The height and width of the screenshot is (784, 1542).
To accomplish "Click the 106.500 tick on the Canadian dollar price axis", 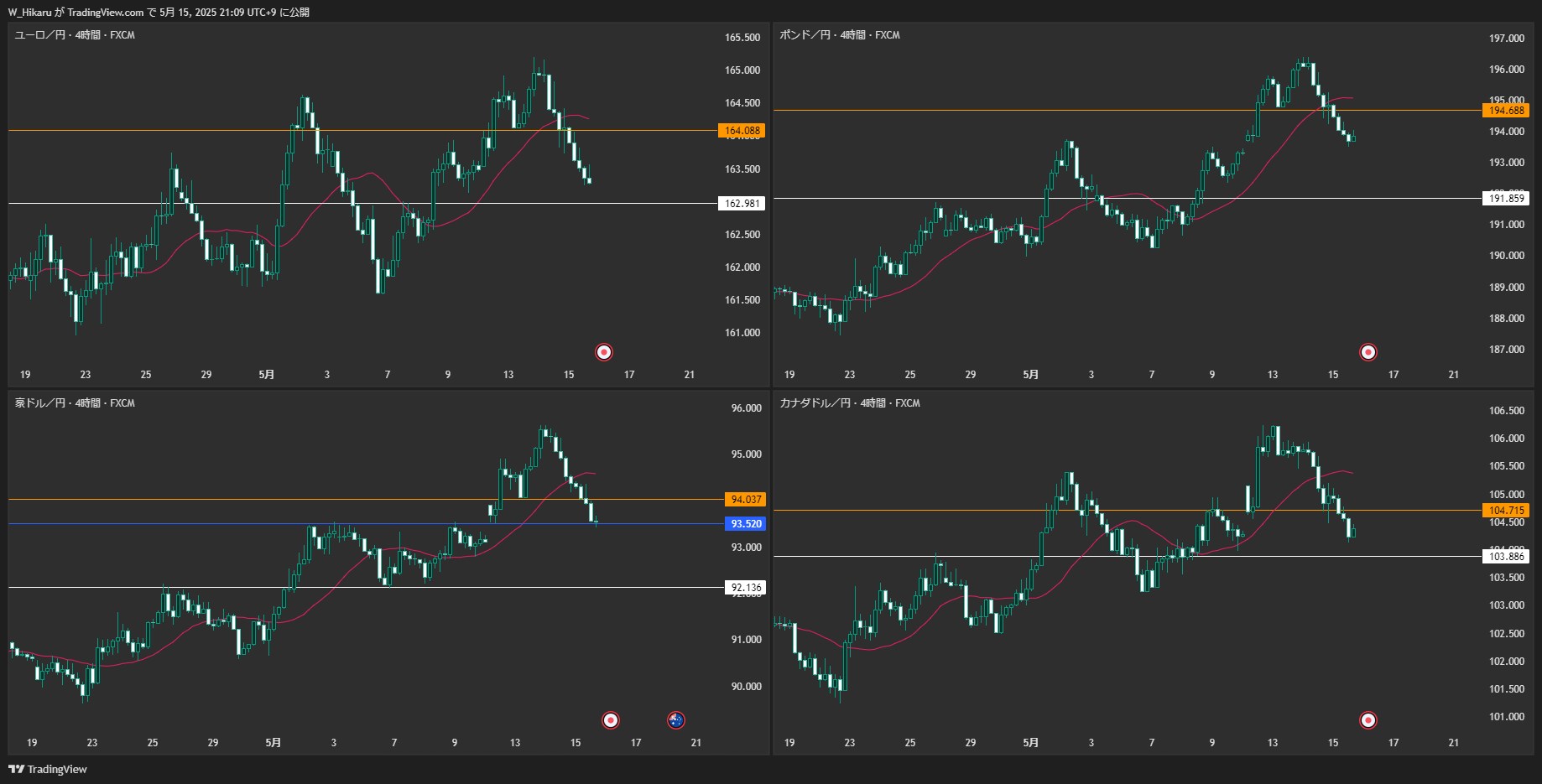I will pyautogui.click(x=1507, y=411).
